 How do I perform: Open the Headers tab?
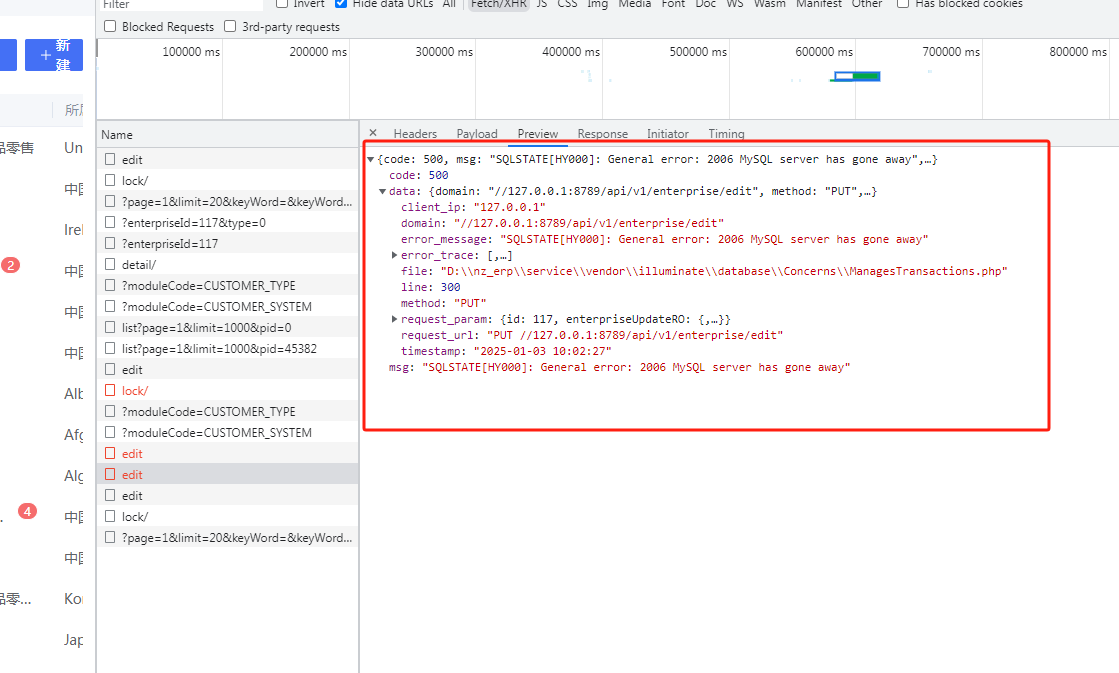click(x=415, y=133)
